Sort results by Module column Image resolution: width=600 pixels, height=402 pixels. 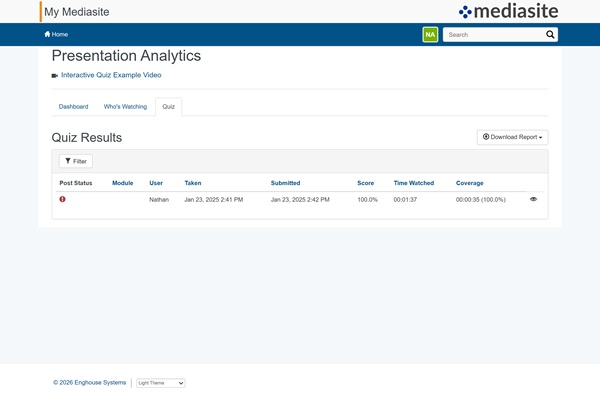pos(122,183)
